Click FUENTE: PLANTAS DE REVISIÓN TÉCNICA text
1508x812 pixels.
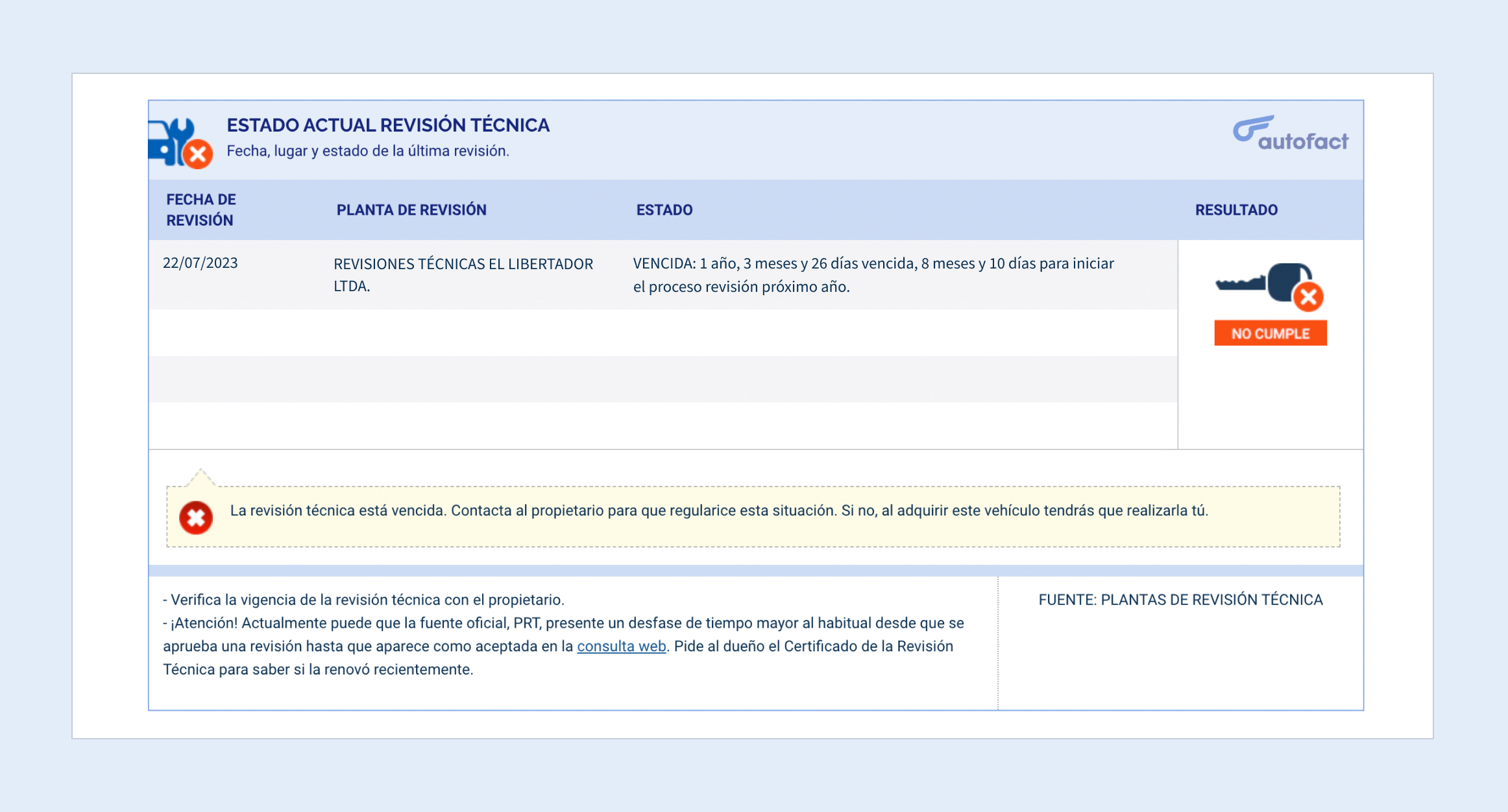(1180, 599)
